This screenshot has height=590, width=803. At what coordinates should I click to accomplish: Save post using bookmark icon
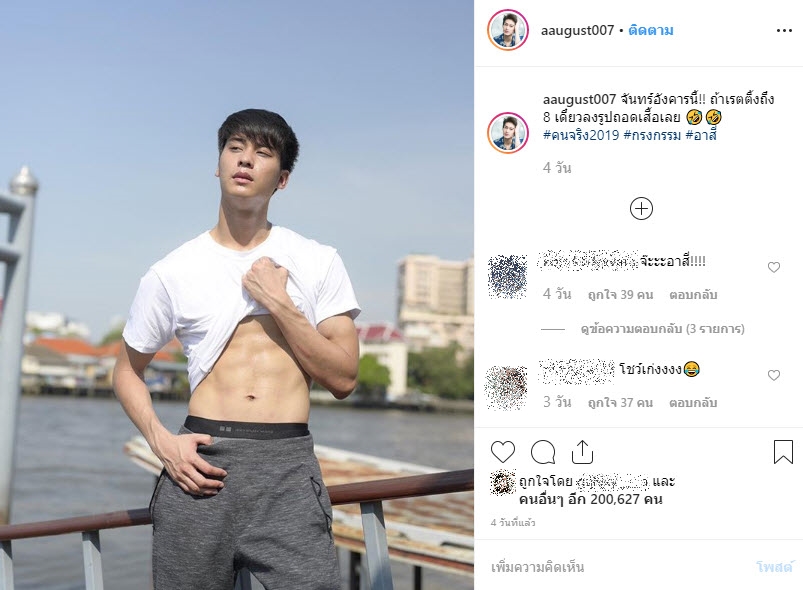coord(783,452)
